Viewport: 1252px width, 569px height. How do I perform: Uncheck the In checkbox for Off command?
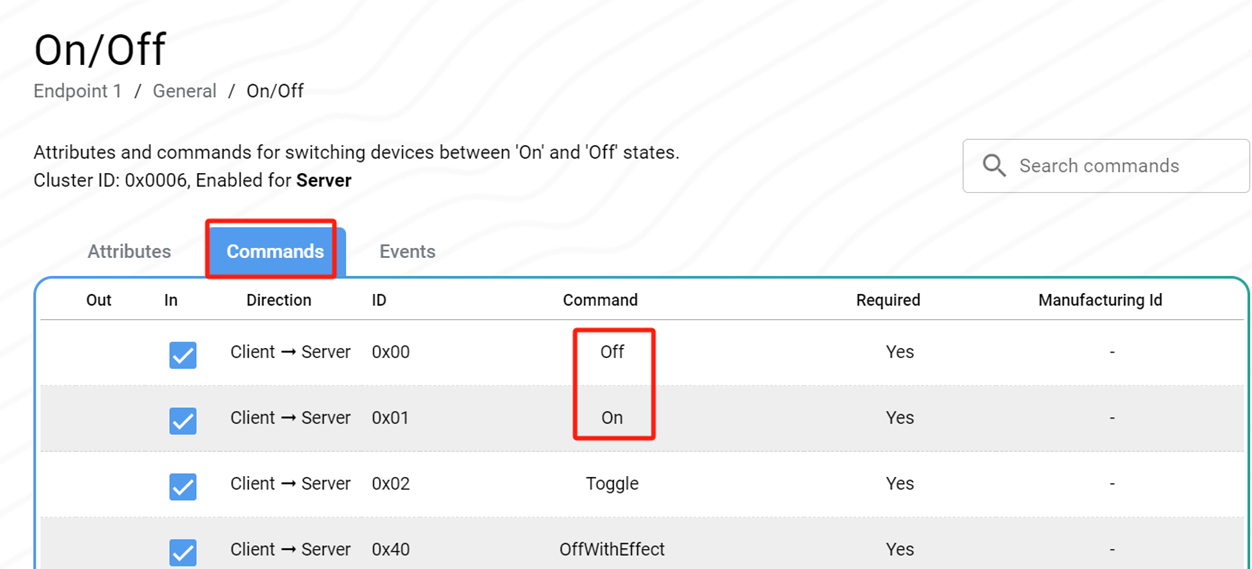point(183,354)
